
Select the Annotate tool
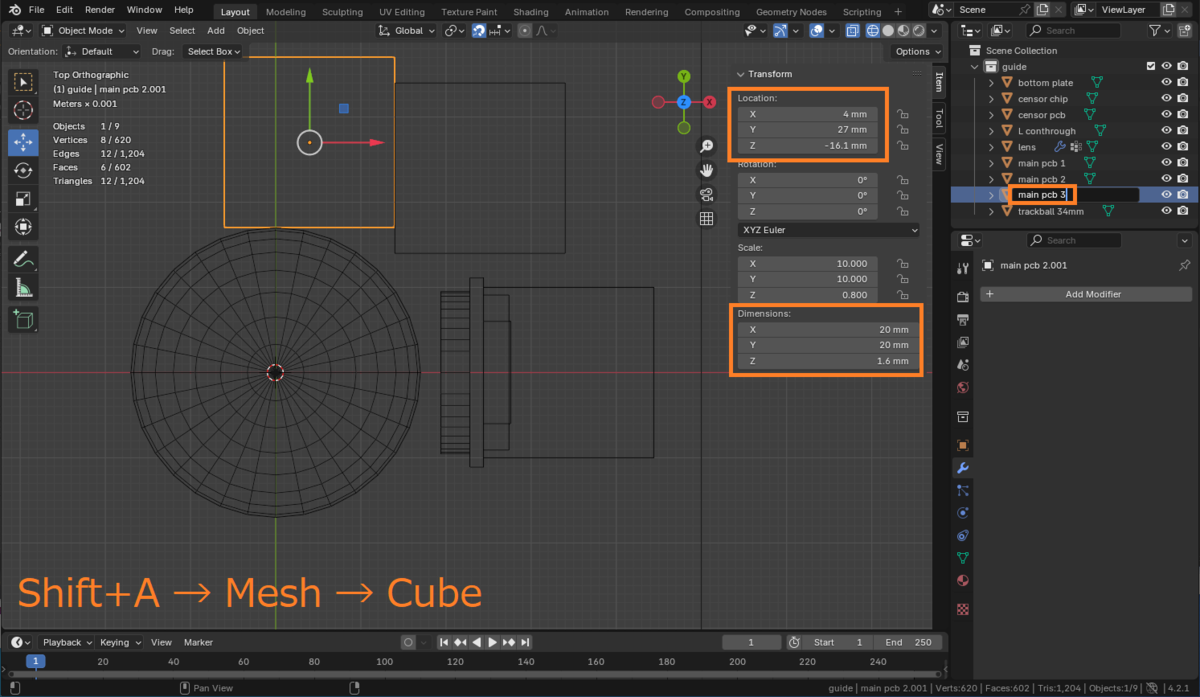23,259
